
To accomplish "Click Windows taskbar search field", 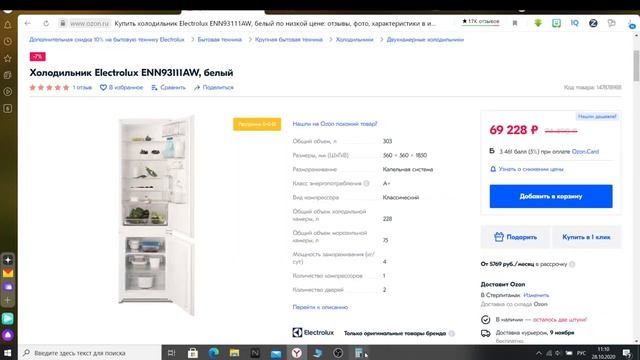I will tap(90, 353).
